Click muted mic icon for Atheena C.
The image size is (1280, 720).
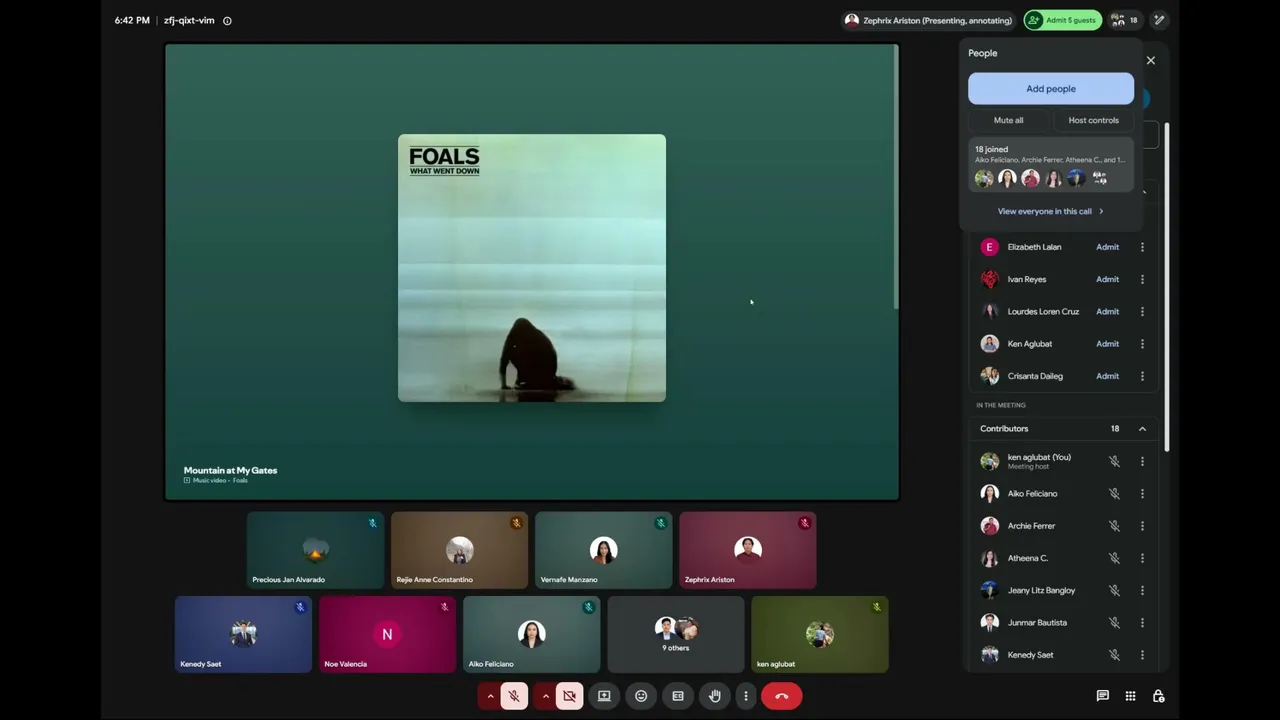coord(1114,558)
